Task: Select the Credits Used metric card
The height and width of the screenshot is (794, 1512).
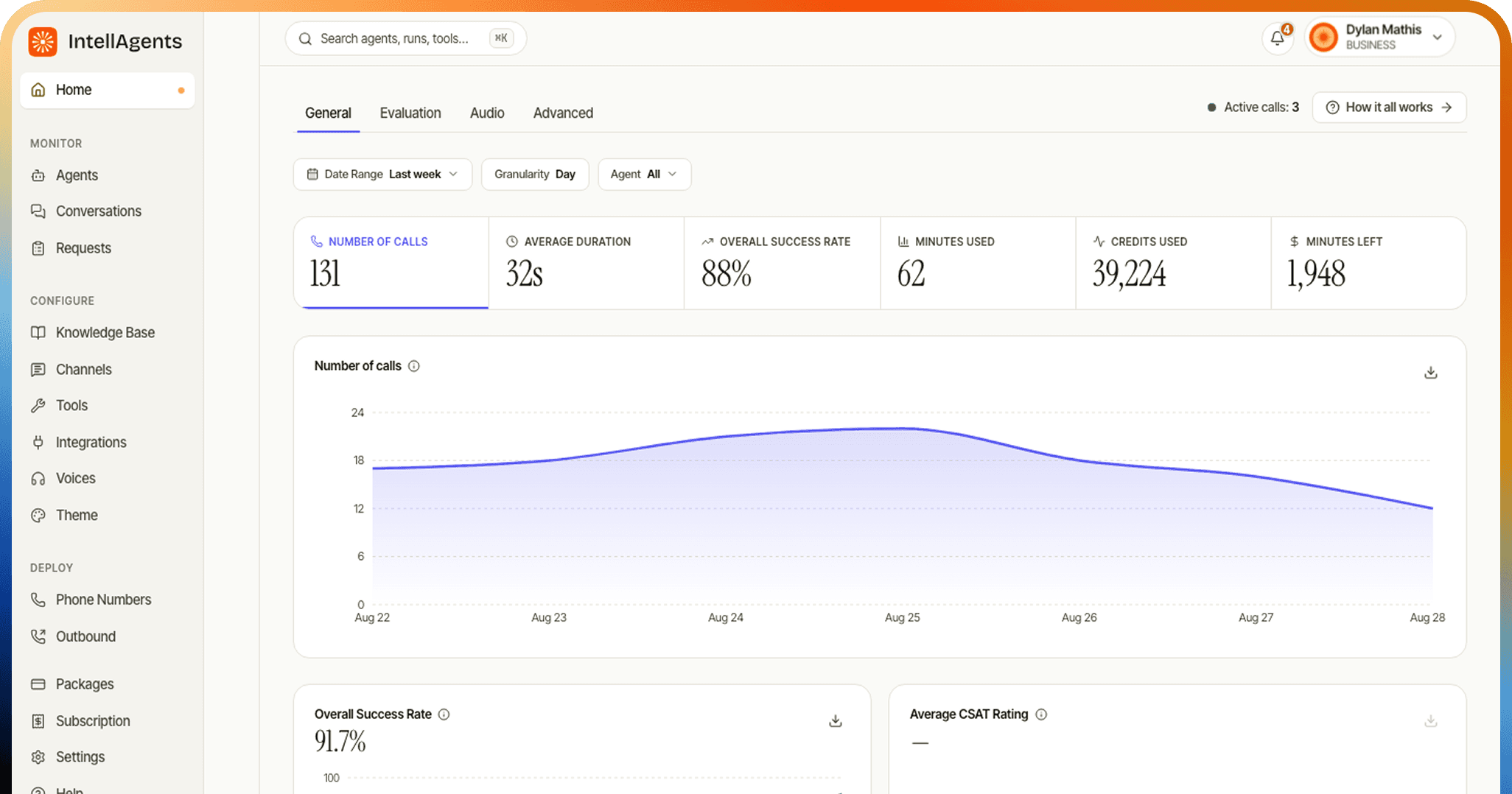Action: pos(1173,263)
